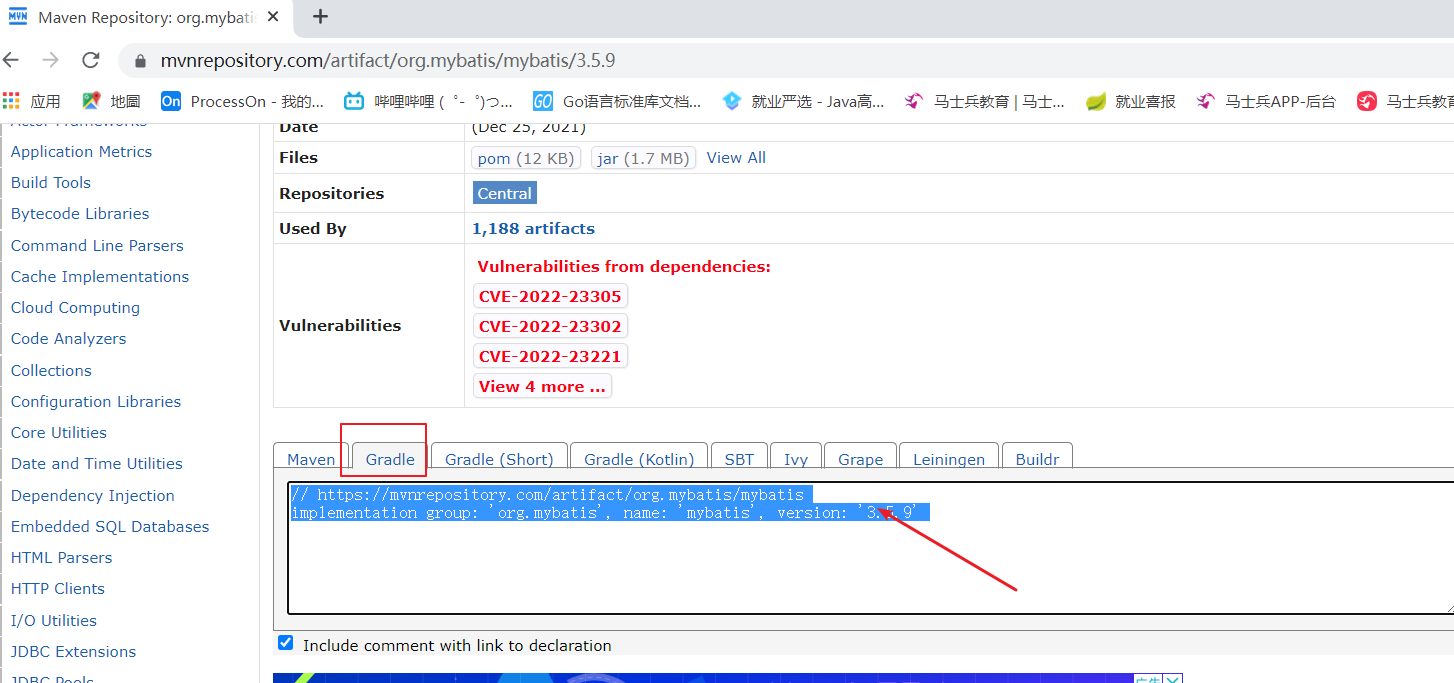Click the browser back arrow

click(x=11, y=60)
